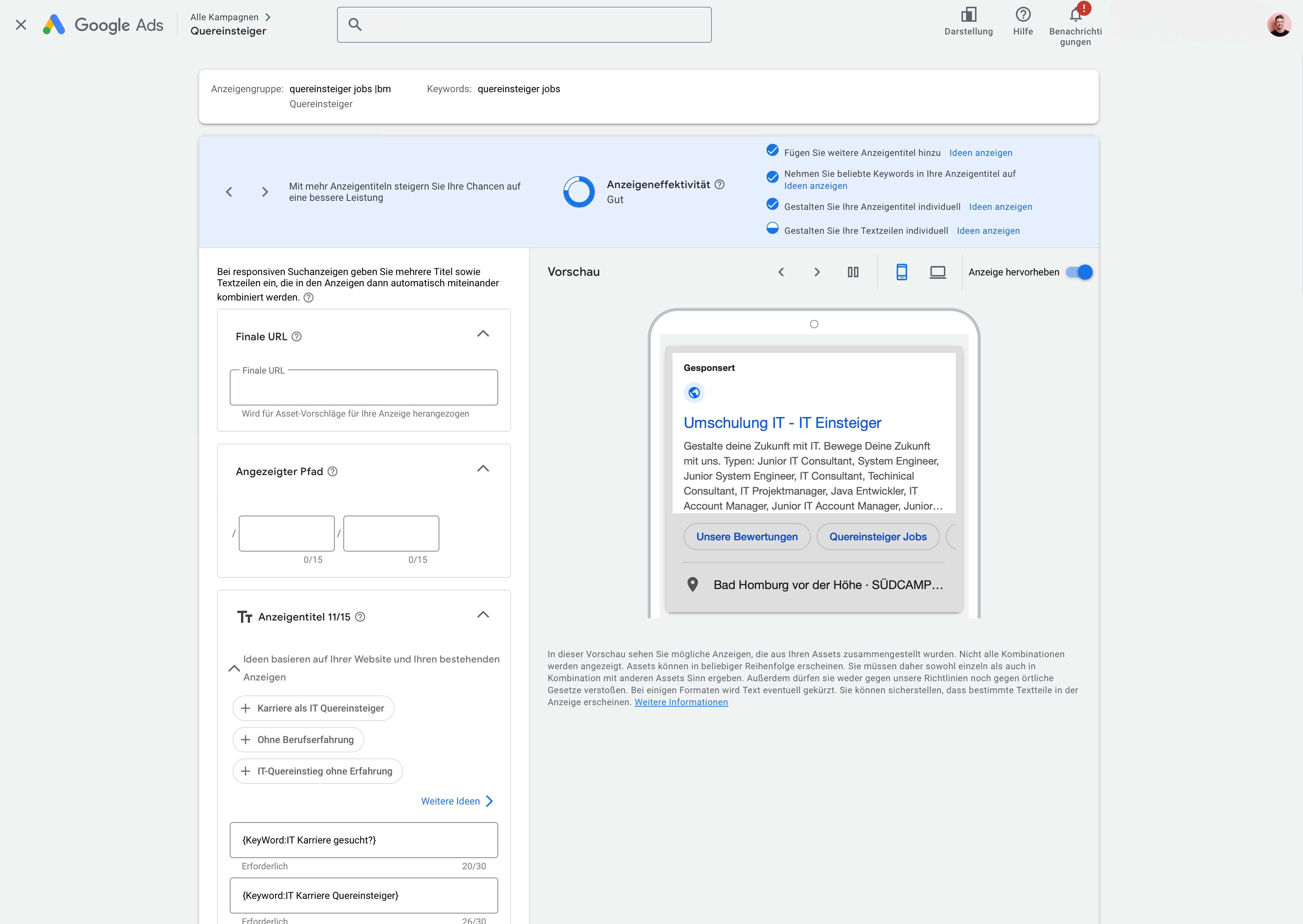Open the notifications bell icon
1303x924 pixels.
(x=1075, y=15)
